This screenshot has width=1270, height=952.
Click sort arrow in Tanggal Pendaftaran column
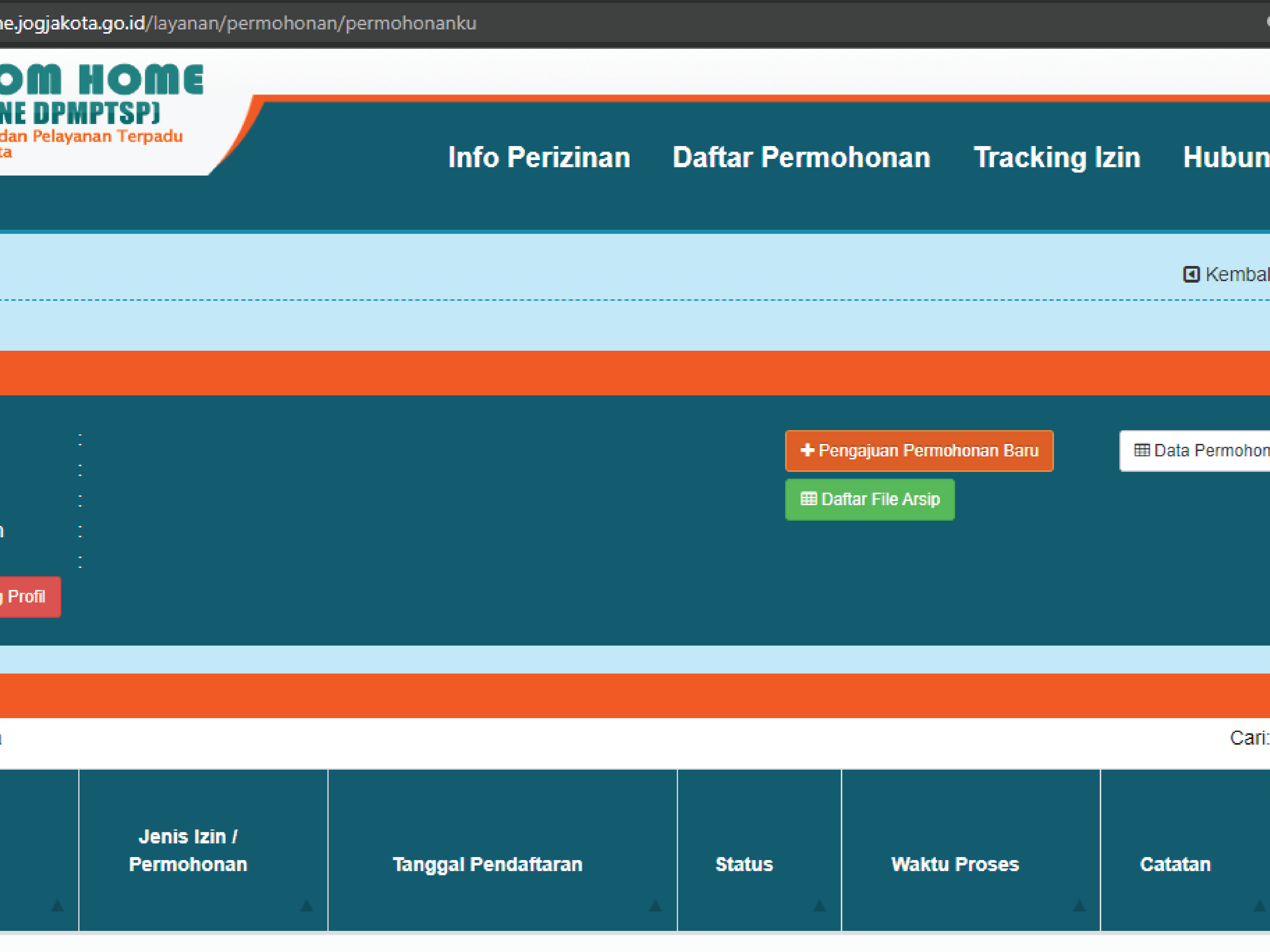[655, 906]
